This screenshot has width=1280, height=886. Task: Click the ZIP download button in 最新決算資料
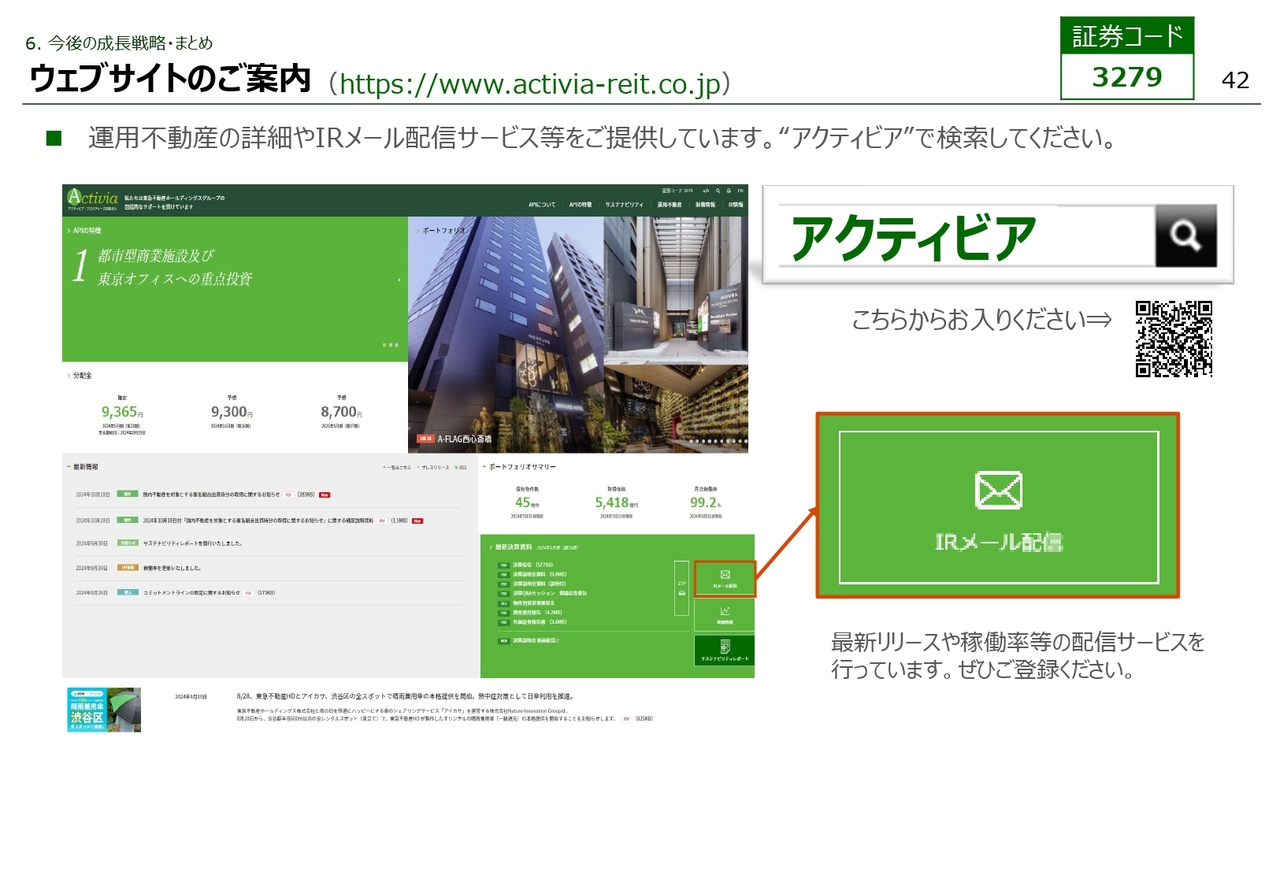click(x=682, y=587)
